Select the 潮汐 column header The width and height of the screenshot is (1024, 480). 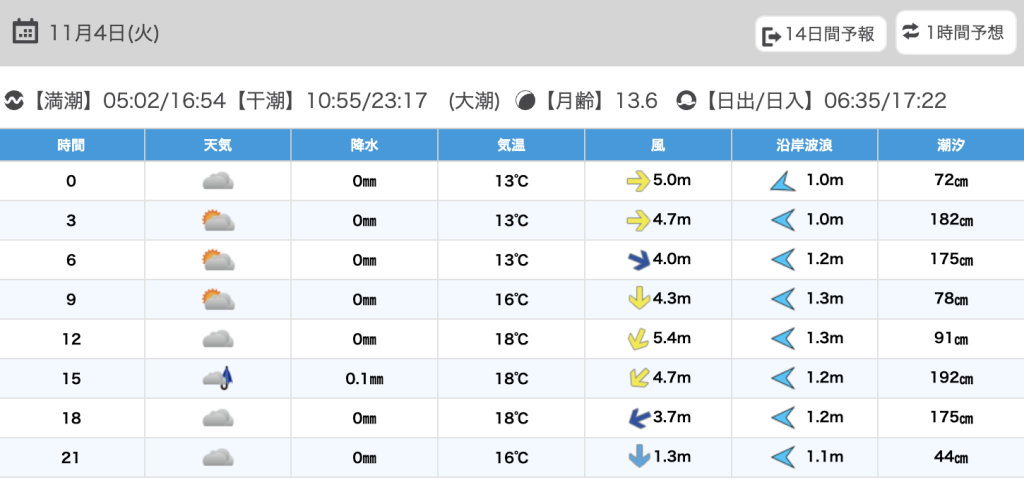(951, 145)
